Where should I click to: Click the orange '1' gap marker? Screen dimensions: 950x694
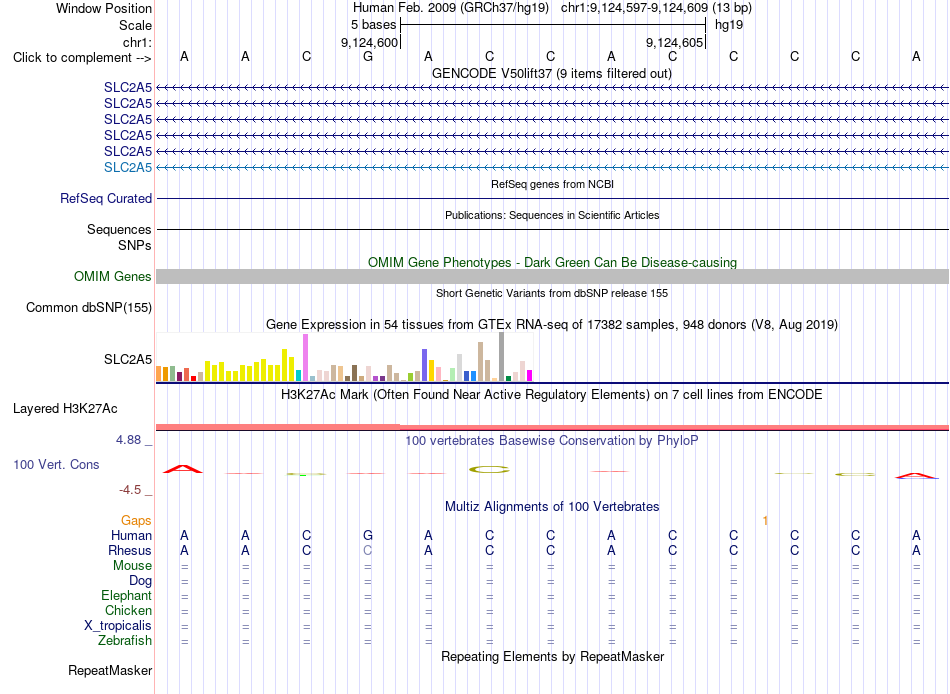click(x=765, y=521)
